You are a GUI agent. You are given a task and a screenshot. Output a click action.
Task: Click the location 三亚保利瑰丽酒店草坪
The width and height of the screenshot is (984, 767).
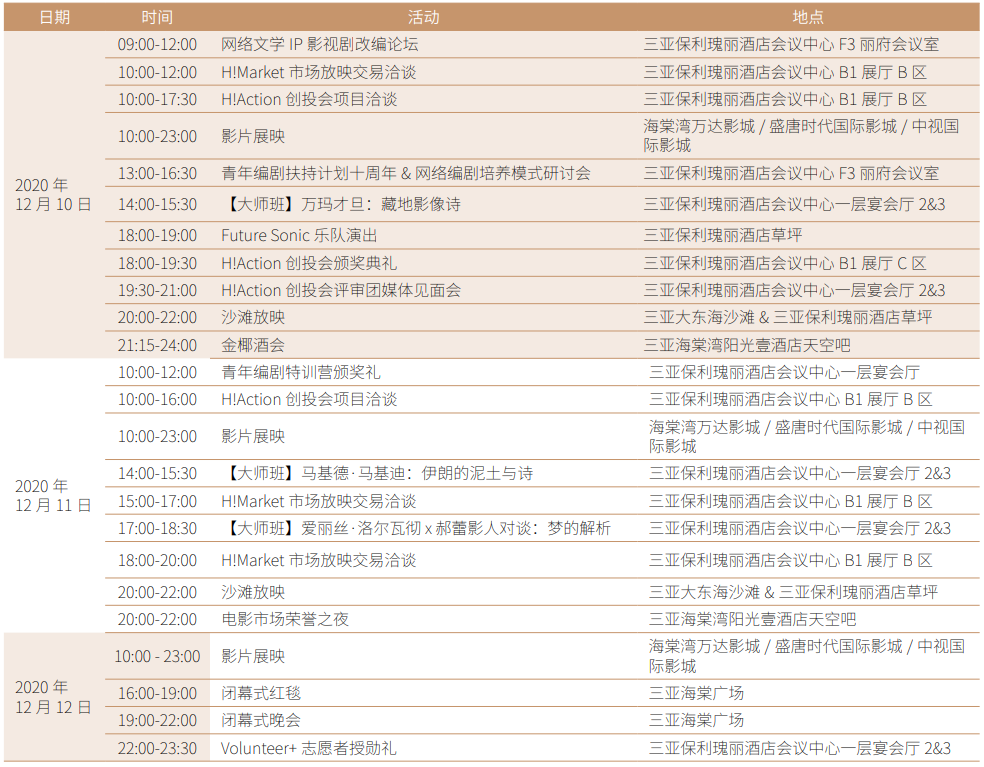click(723, 235)
